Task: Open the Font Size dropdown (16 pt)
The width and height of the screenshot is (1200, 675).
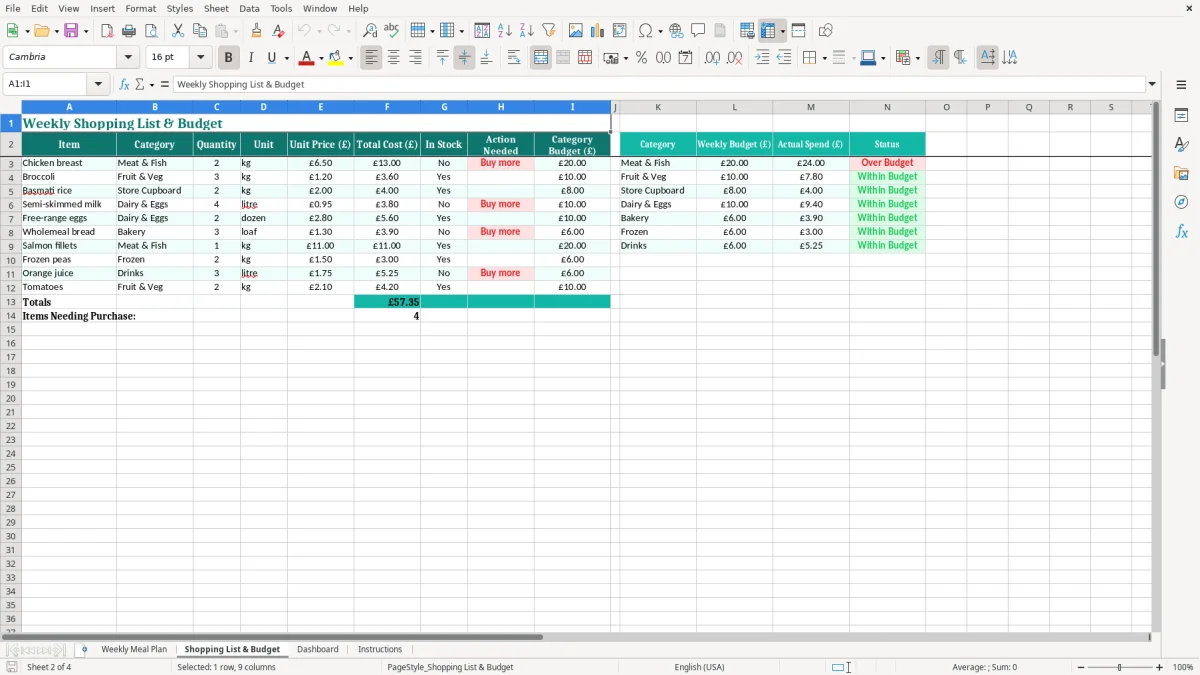Action: [200, 58]
